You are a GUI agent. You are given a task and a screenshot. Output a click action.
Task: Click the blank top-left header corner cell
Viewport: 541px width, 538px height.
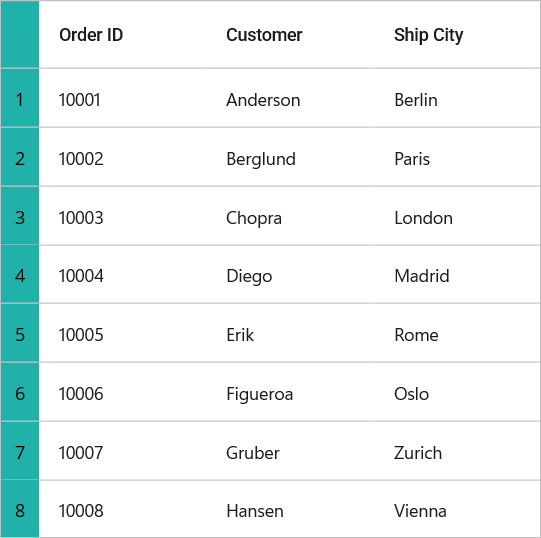[20, 35]
